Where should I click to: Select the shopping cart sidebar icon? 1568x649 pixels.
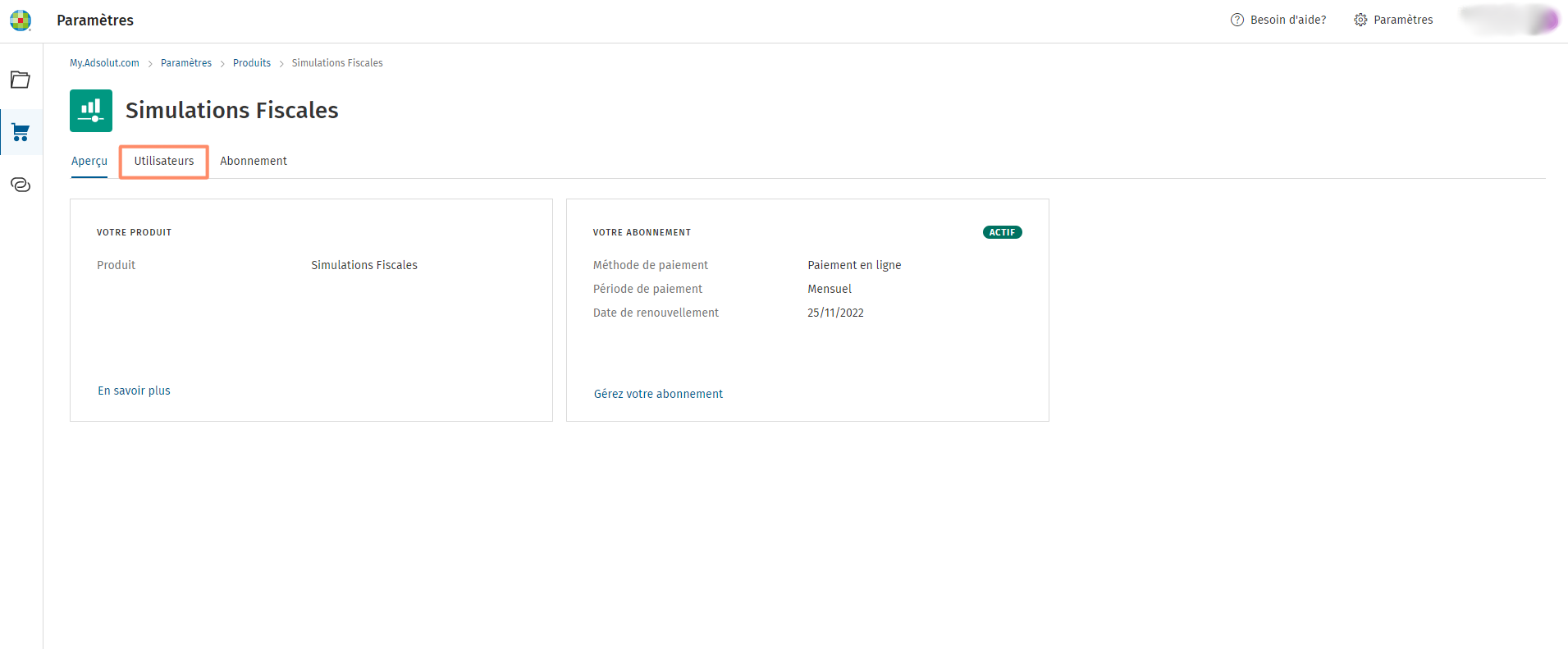pos(21,132)
